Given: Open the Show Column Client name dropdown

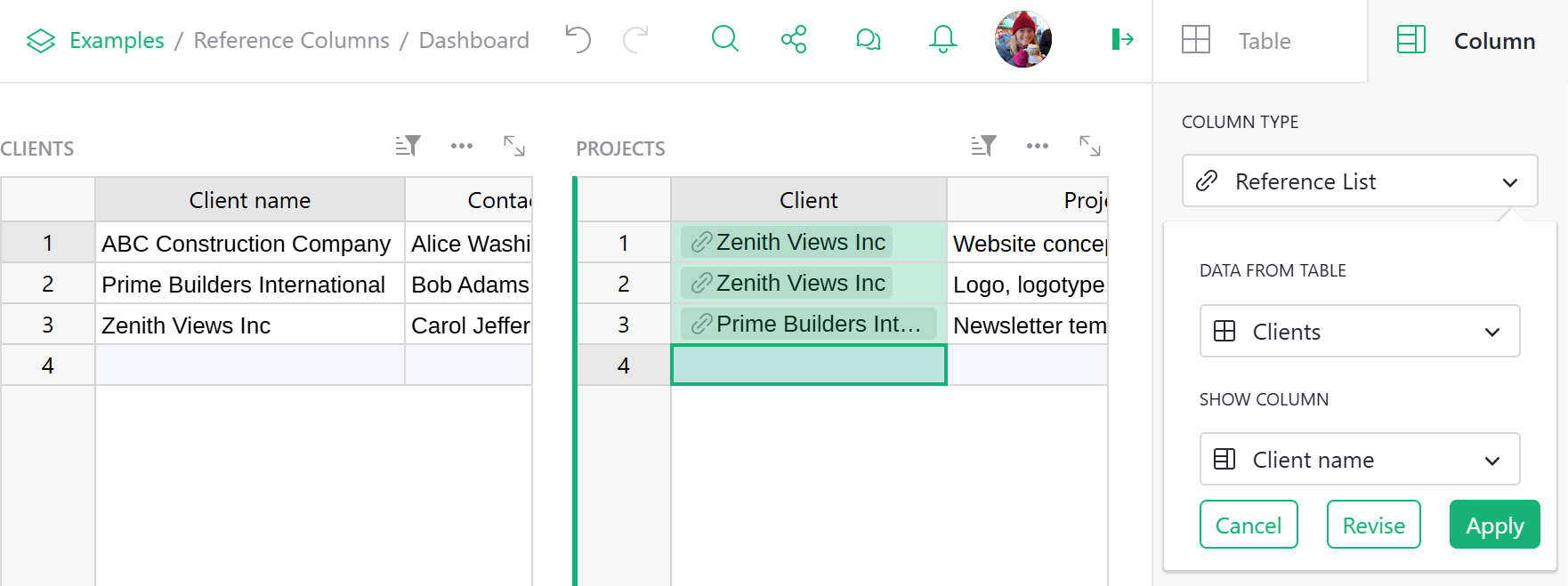Looking at the screenshot, I should (x=1359, y=460).
